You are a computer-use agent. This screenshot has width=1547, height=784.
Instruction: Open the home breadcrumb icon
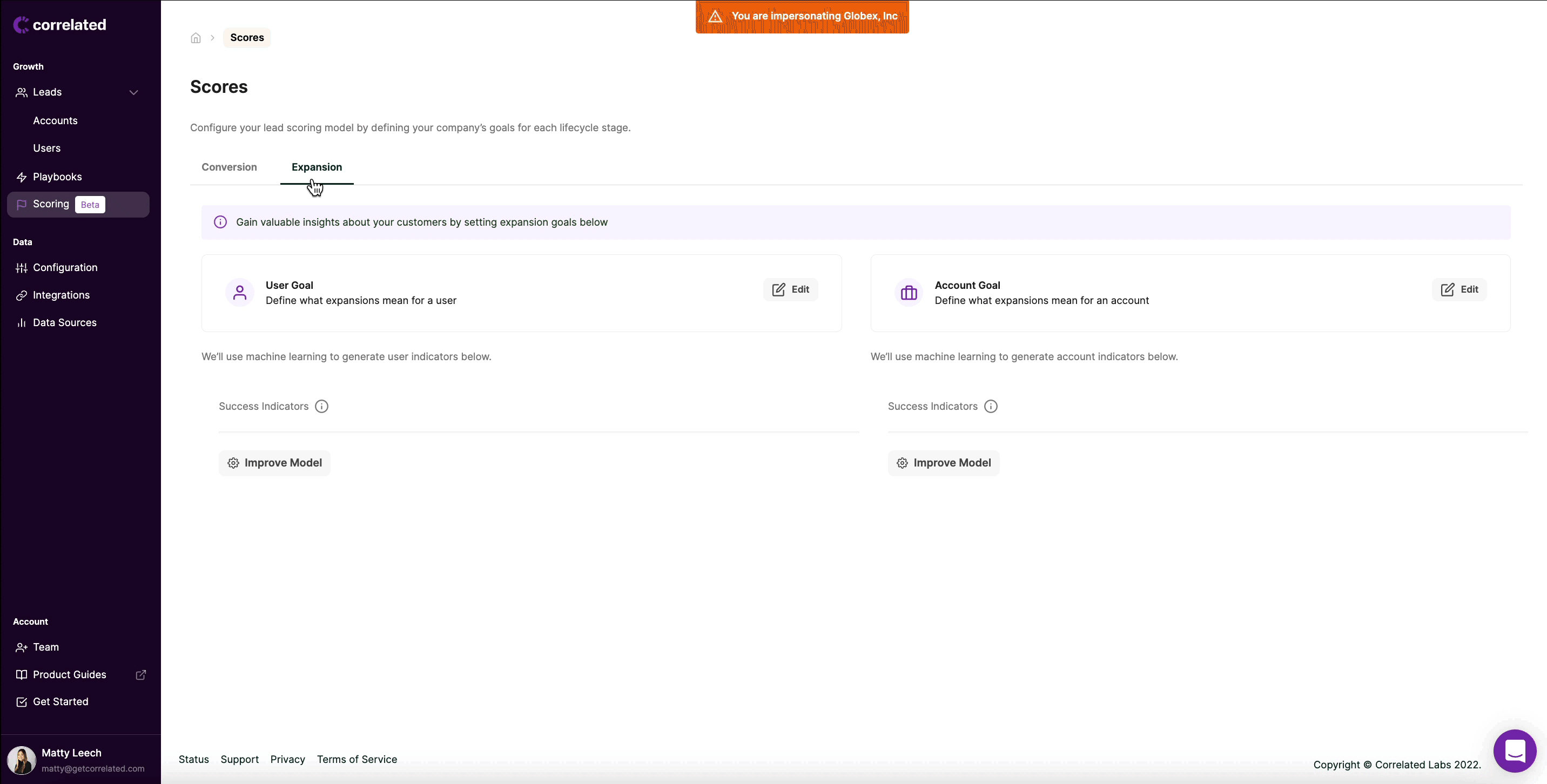click(196, 38)
